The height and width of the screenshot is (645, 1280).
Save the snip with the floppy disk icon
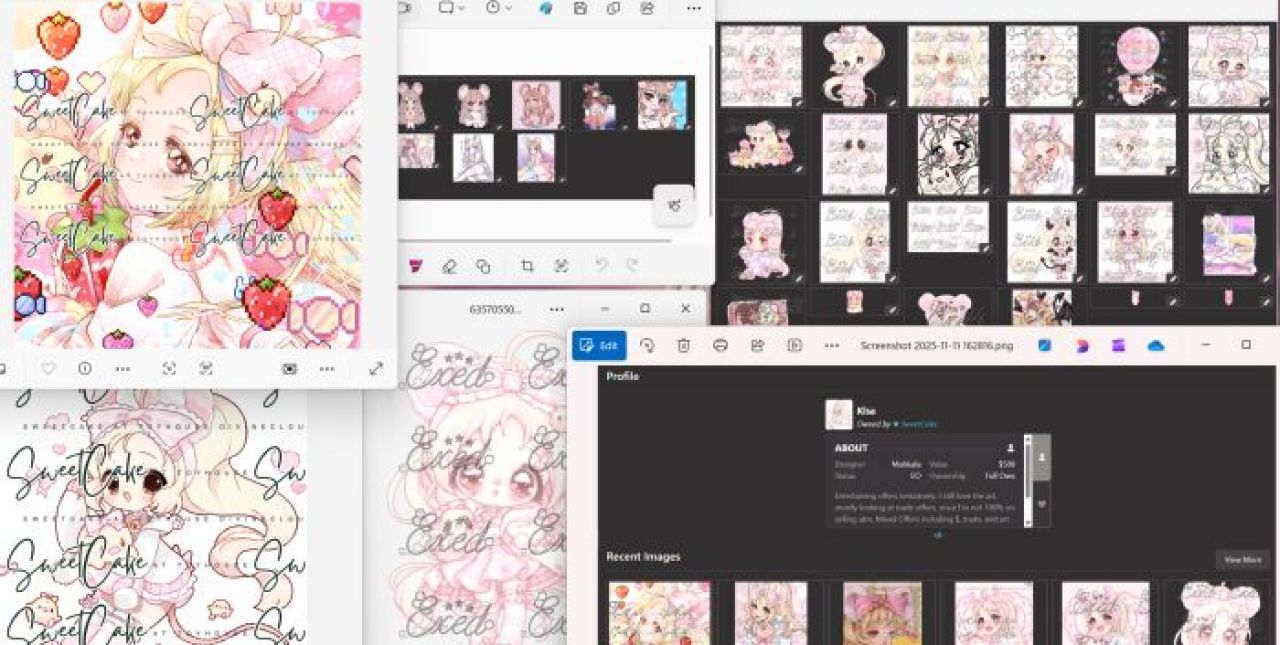(580, 8)
